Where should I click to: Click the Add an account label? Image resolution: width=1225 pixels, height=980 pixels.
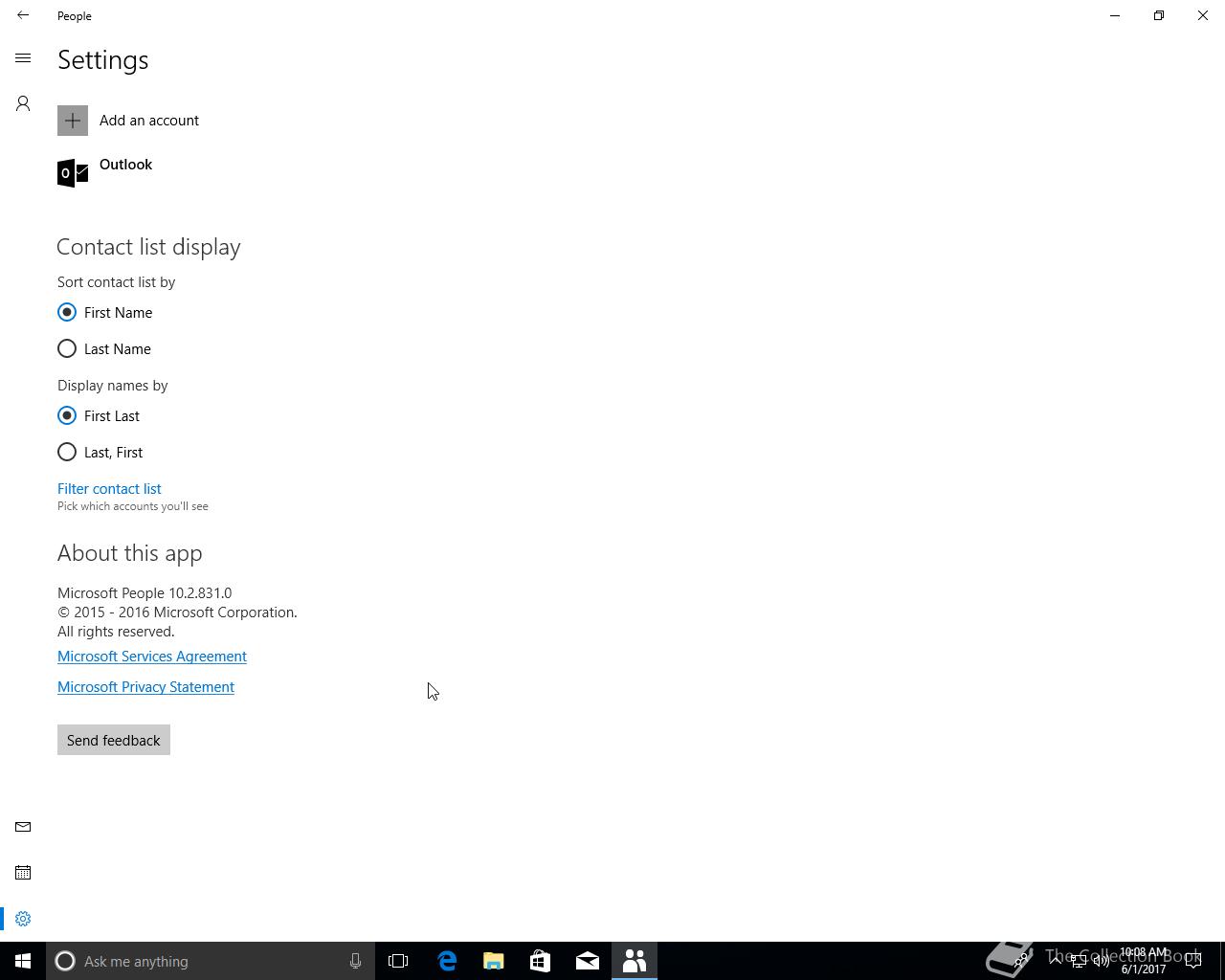click(x=149, y=121)
